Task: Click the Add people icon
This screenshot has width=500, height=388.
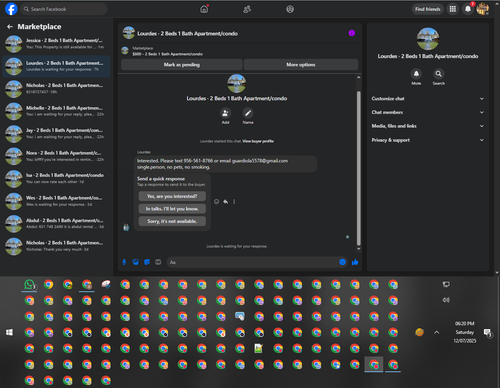Action: 225,113
